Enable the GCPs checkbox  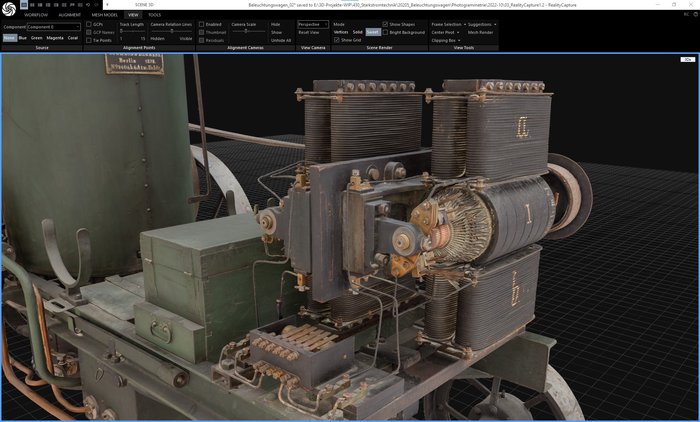89,24
